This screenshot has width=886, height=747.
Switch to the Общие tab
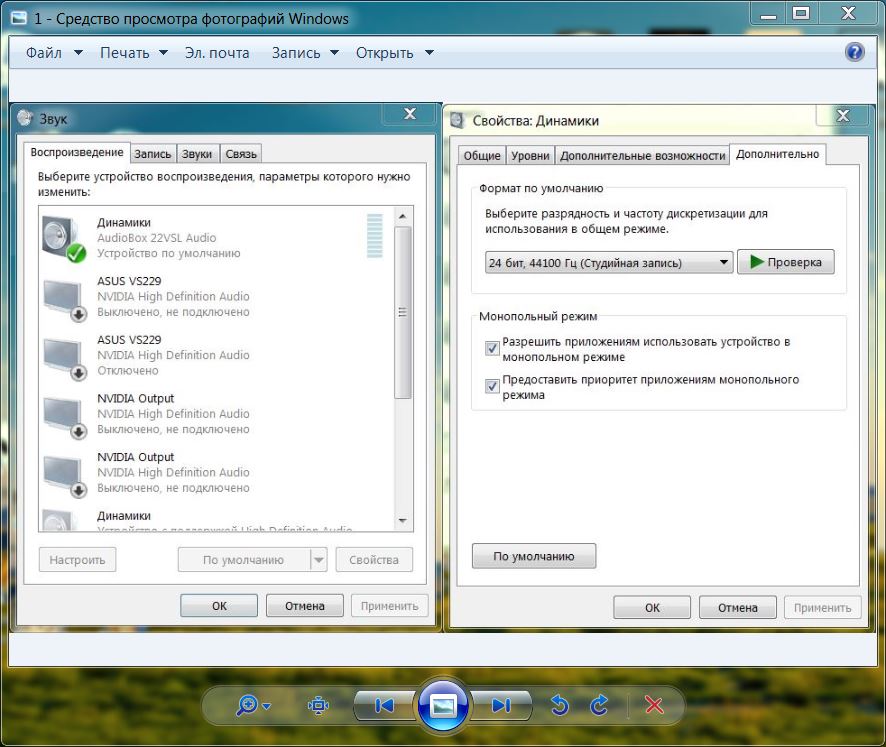click(x=482, y=155)
